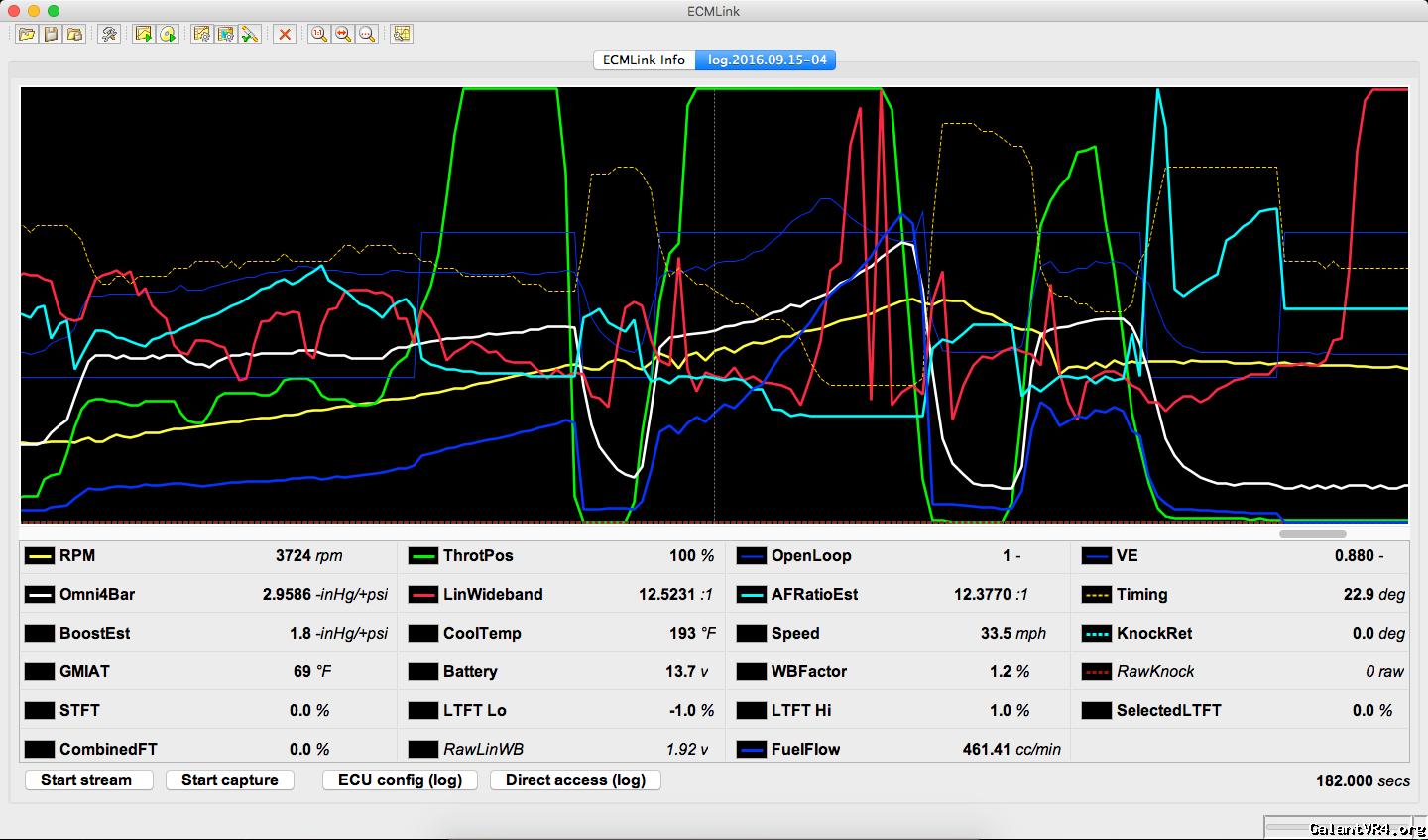1428x840 pixels.
Task: Select the SelectedLTFT legend label
Action: pos(1169,711)
